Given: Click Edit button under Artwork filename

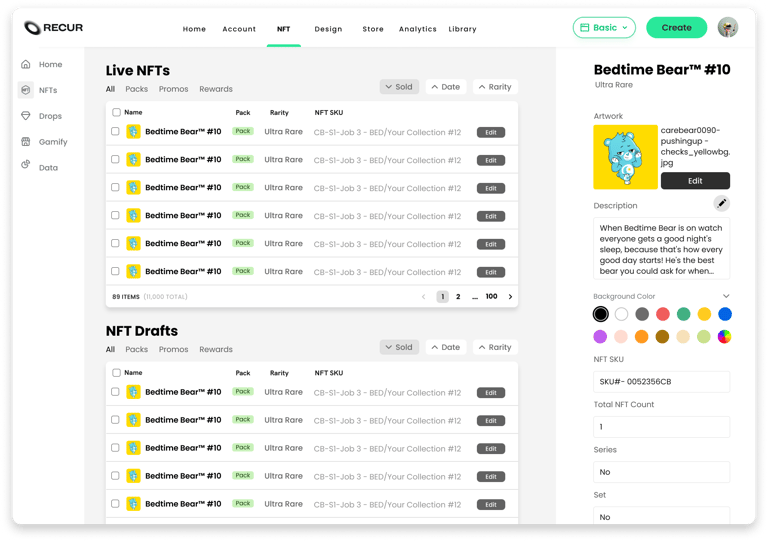Looking at the screenshot, I should [695, 181].
